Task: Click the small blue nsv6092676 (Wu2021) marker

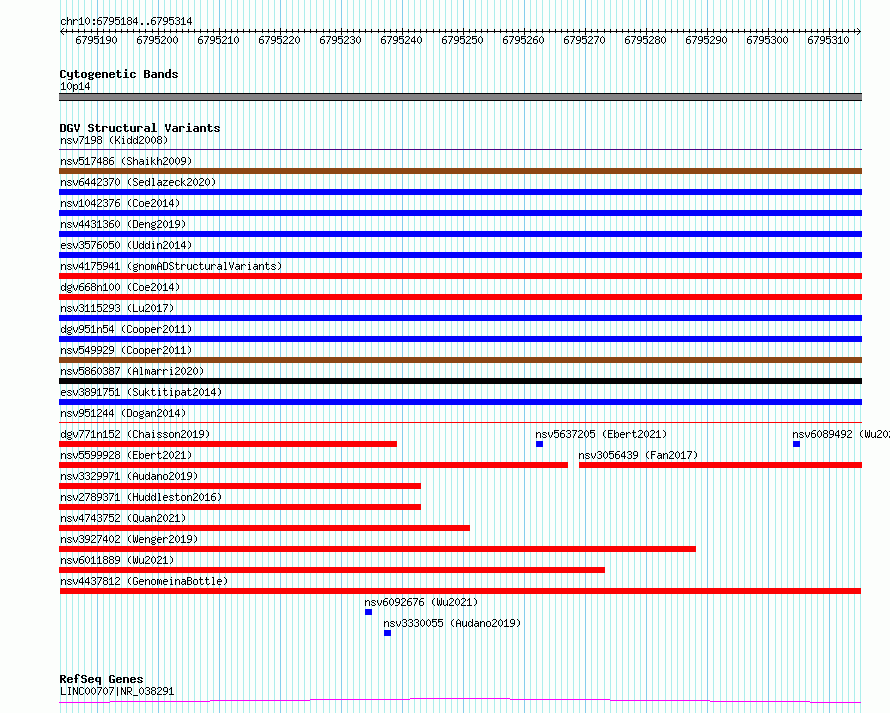Action: tap(368, 612)
